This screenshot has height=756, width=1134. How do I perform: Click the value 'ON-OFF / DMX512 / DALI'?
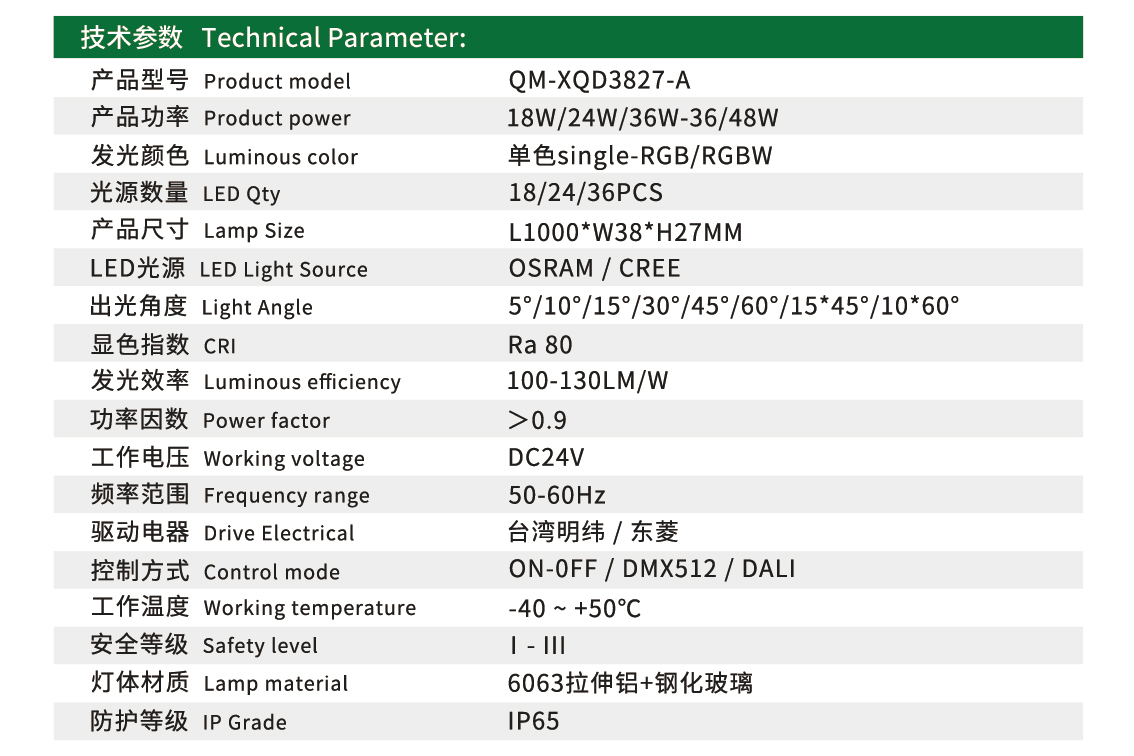pos(652,569)
